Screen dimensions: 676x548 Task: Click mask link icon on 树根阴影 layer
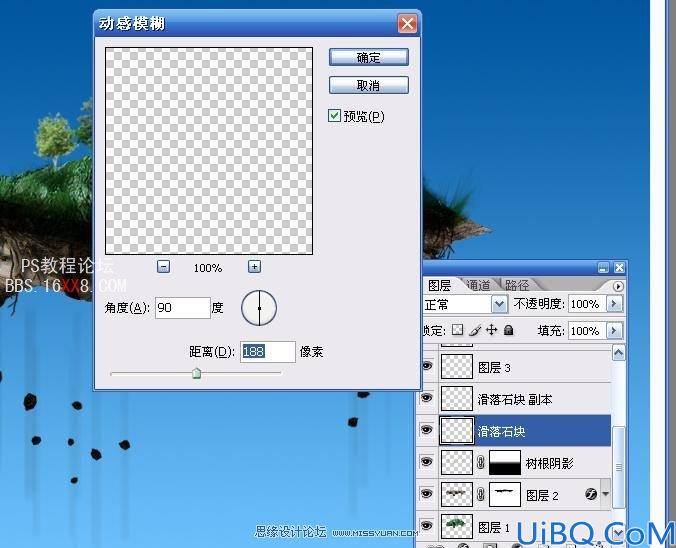pos(481,462)
